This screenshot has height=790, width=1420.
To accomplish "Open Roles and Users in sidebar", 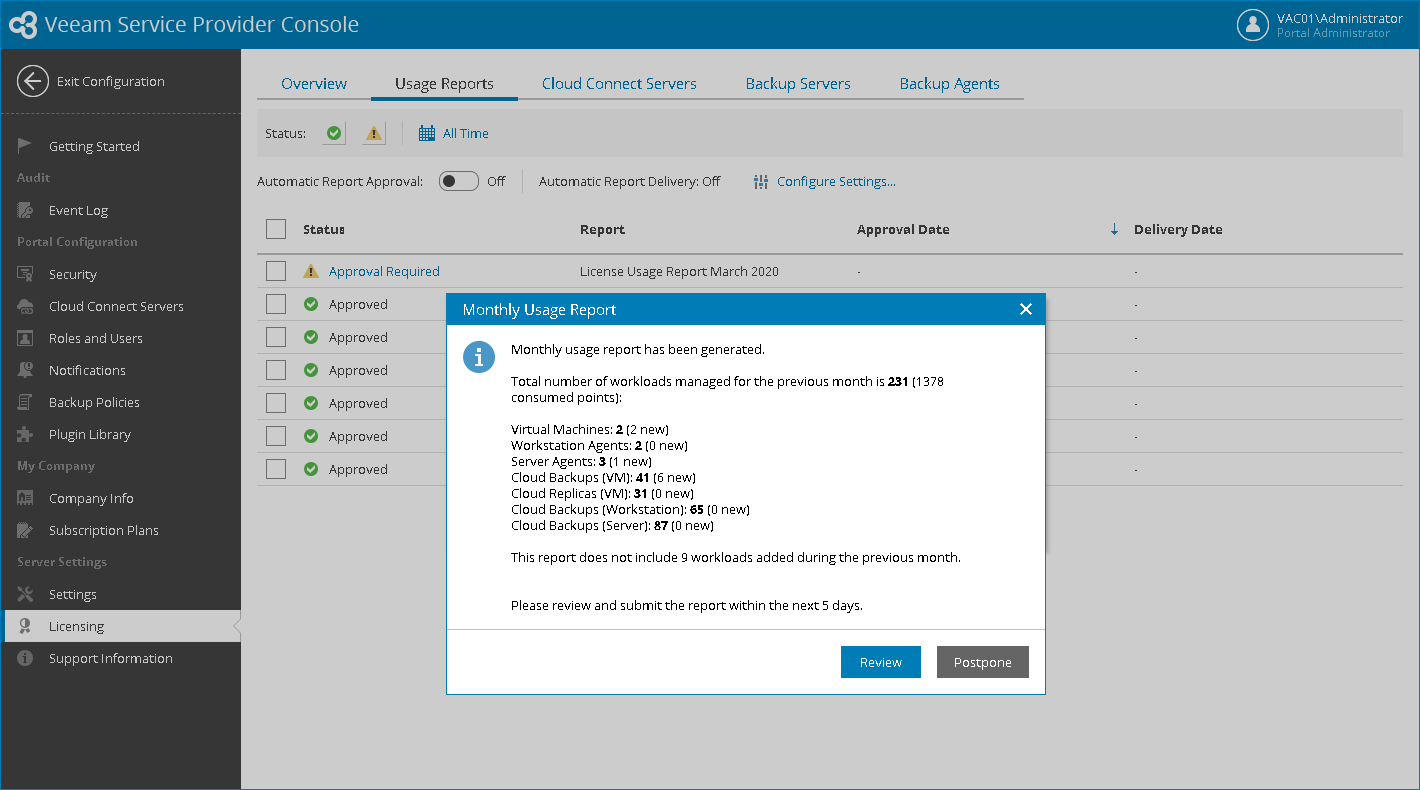I will point(96,338).
